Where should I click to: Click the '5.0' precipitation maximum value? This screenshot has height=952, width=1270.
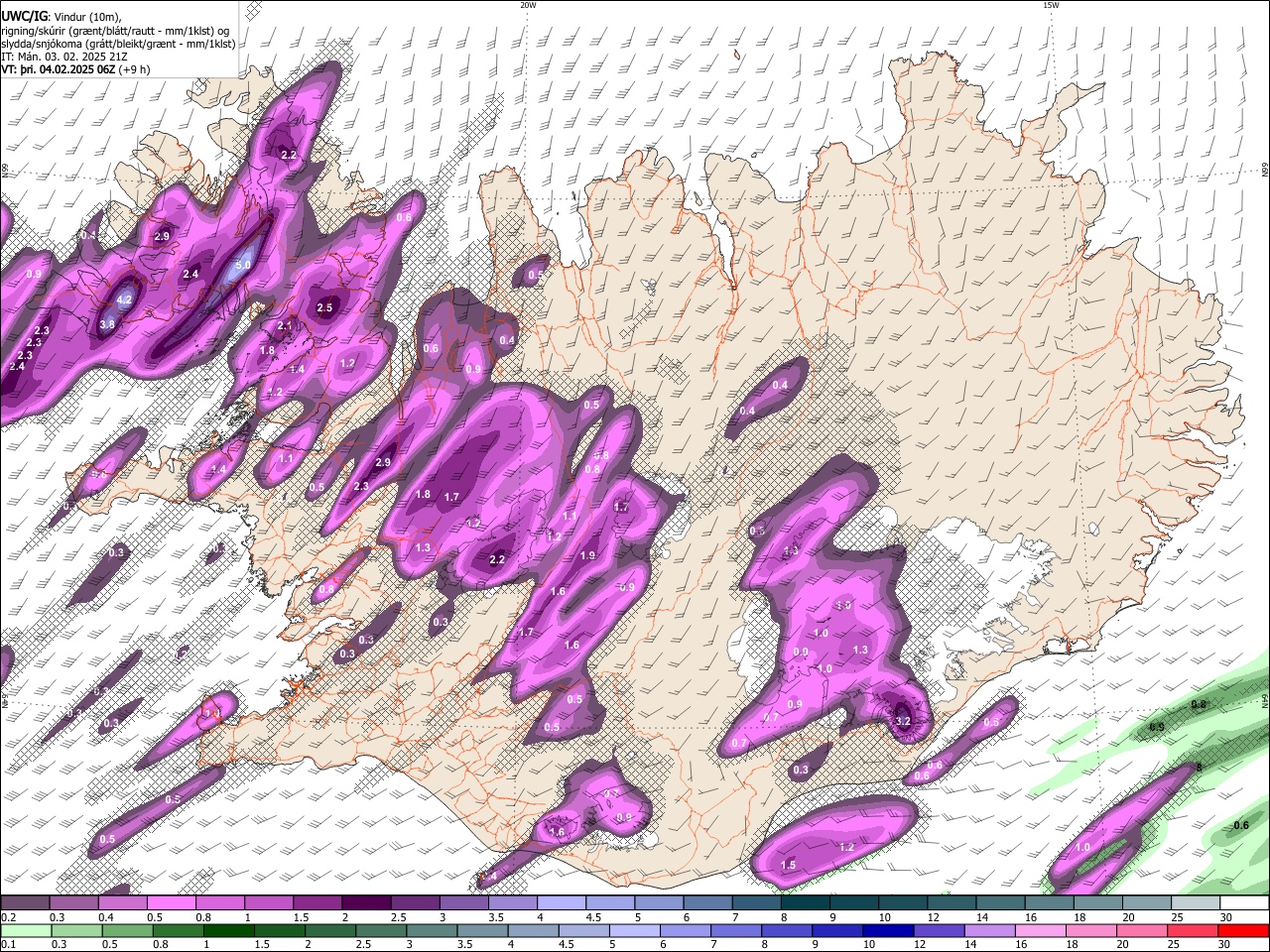tap(242, 266)
